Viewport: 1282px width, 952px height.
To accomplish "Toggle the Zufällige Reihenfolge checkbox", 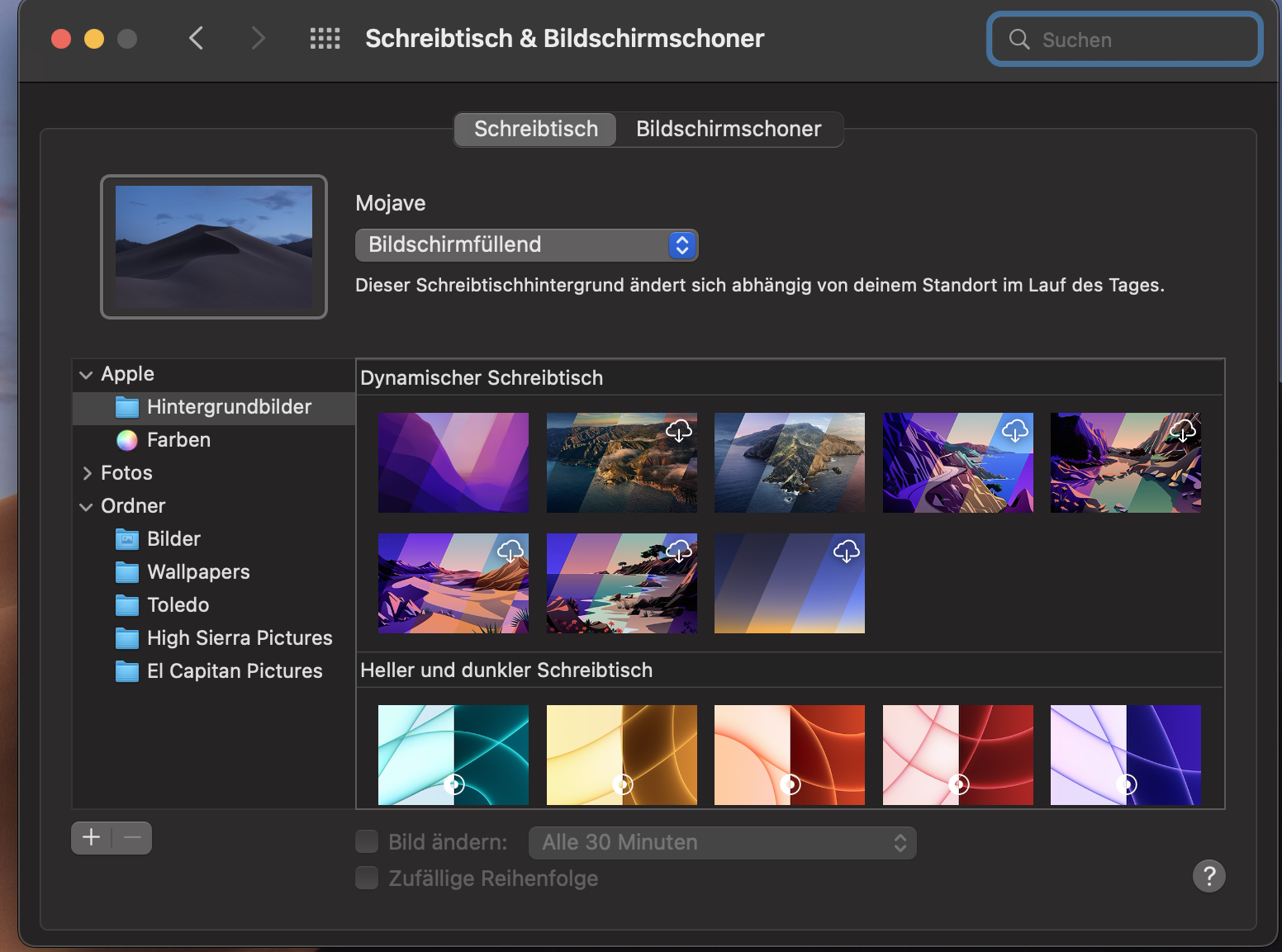I will click(x=367, y=879).
